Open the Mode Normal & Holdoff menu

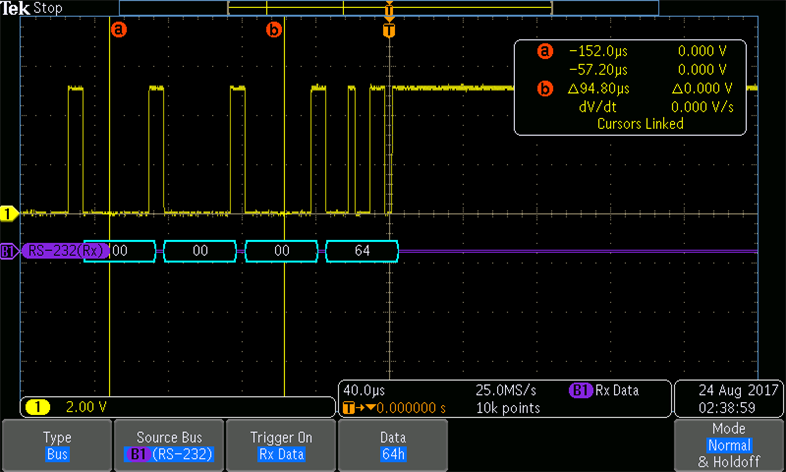click(x=729, y=446)
